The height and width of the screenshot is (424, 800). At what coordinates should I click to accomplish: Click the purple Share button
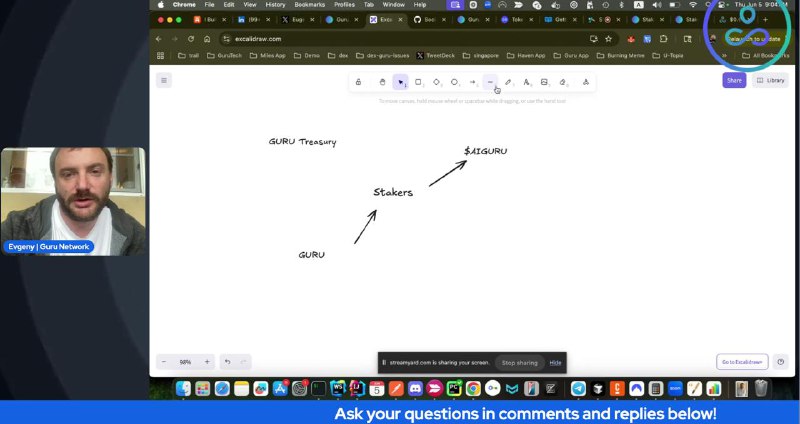coord(734,80)
